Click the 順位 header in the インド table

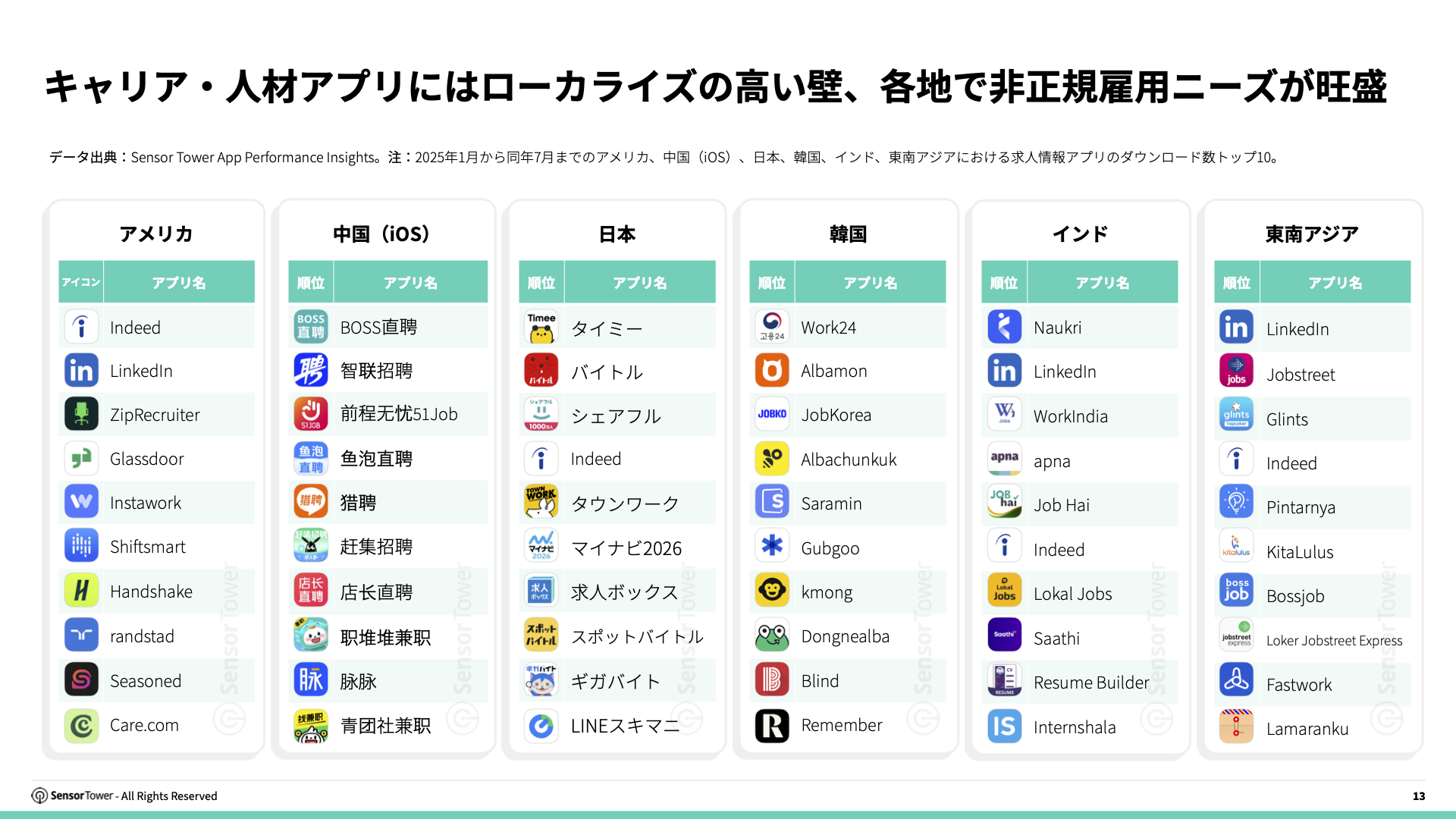click(1003, 283)
